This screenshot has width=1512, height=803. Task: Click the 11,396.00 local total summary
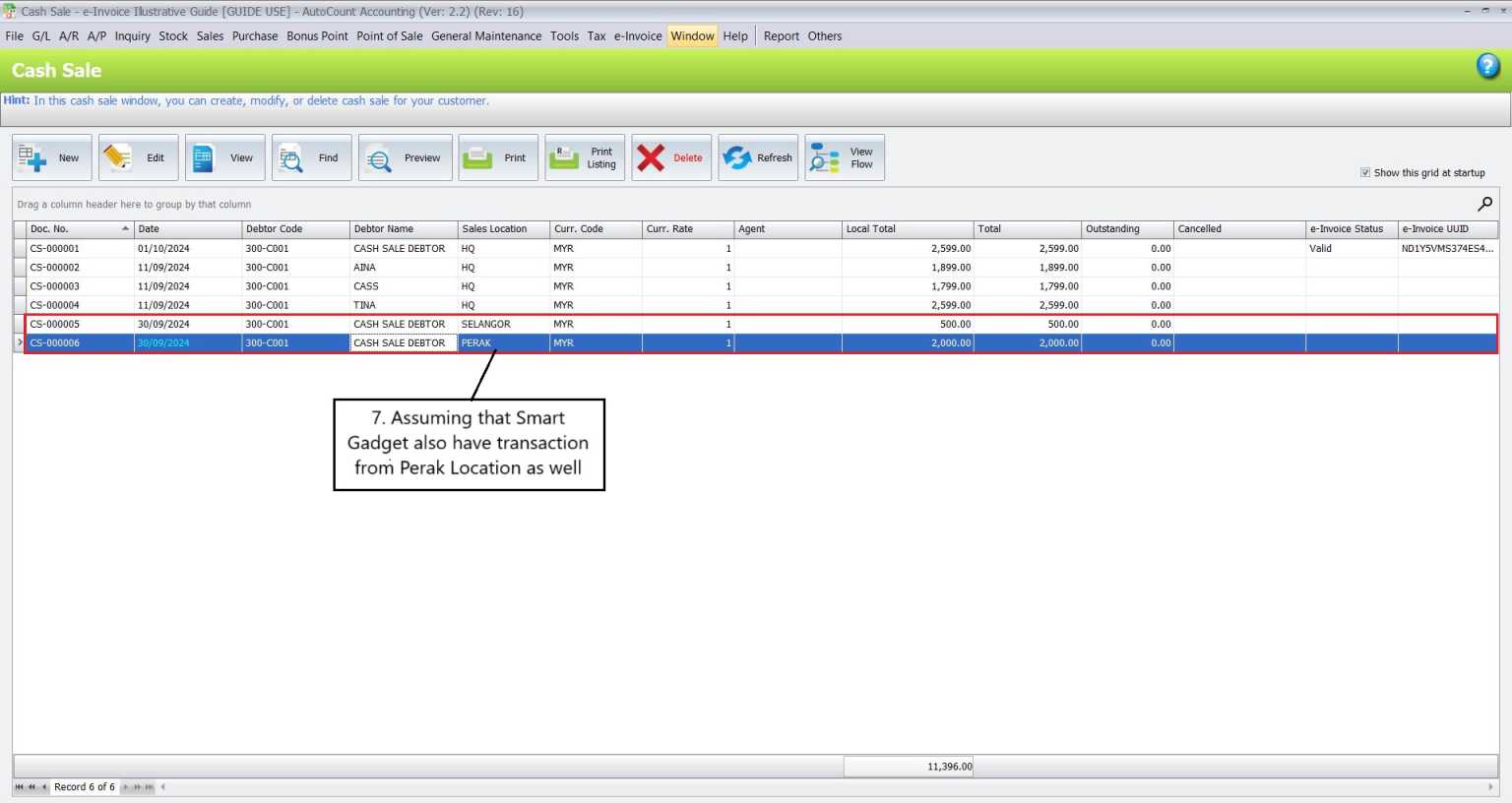click(909, 767)
